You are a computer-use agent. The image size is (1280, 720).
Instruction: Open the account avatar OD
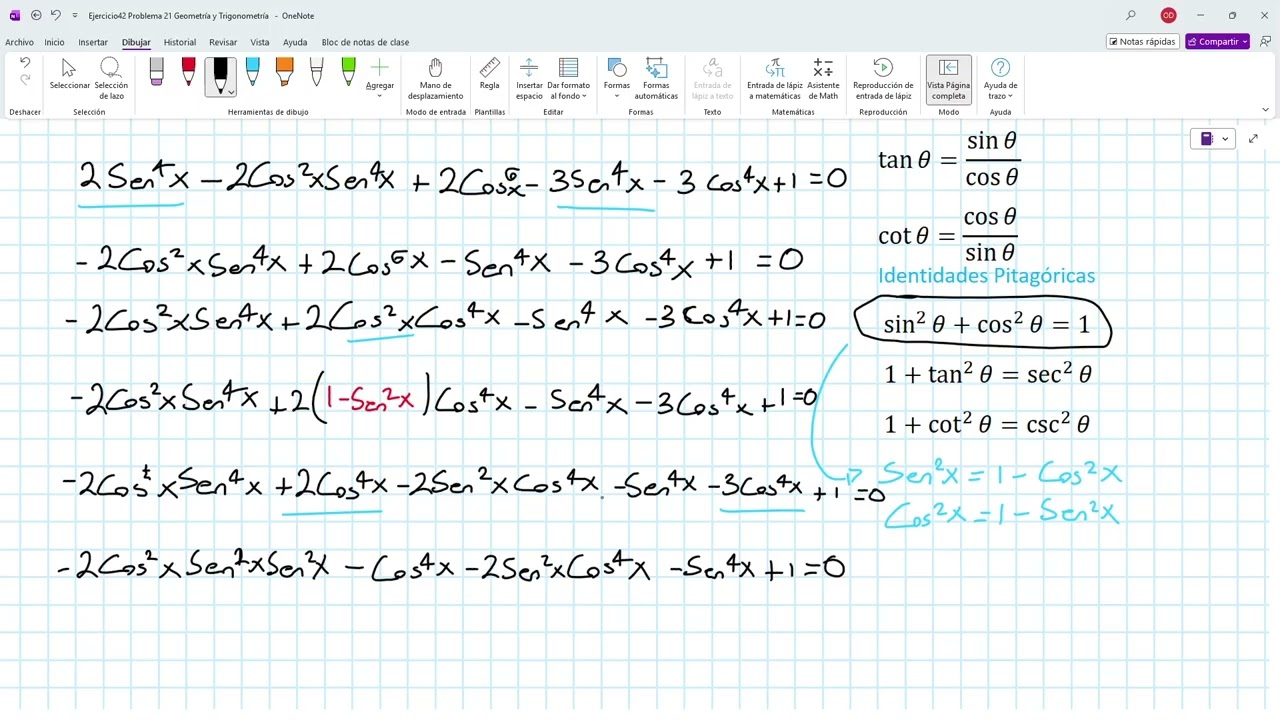pyautogui.click(x=1168, y=15)
